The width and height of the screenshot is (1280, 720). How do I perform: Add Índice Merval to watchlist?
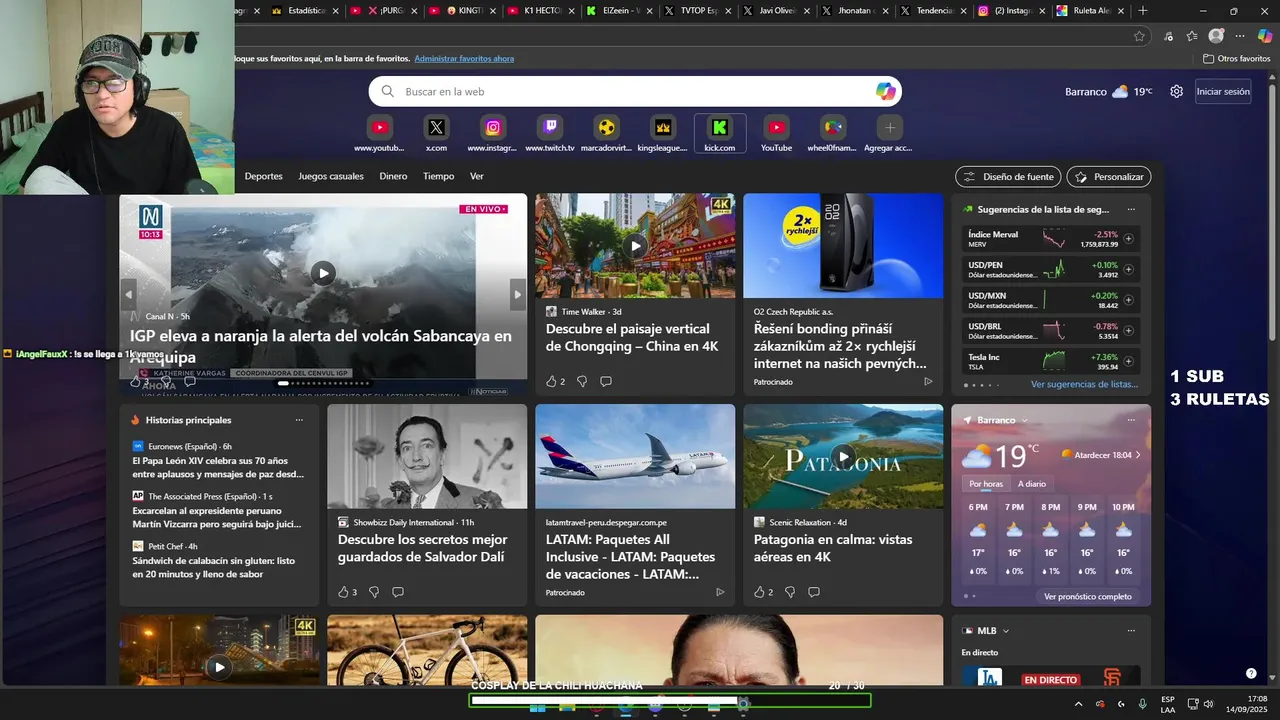1128,239
